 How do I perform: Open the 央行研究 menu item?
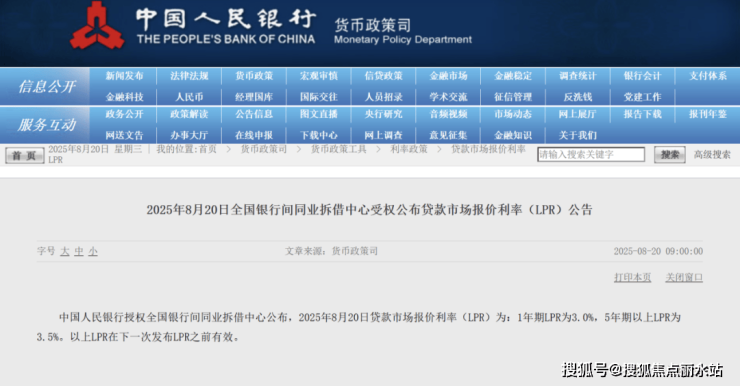click(x=383, y=114)
